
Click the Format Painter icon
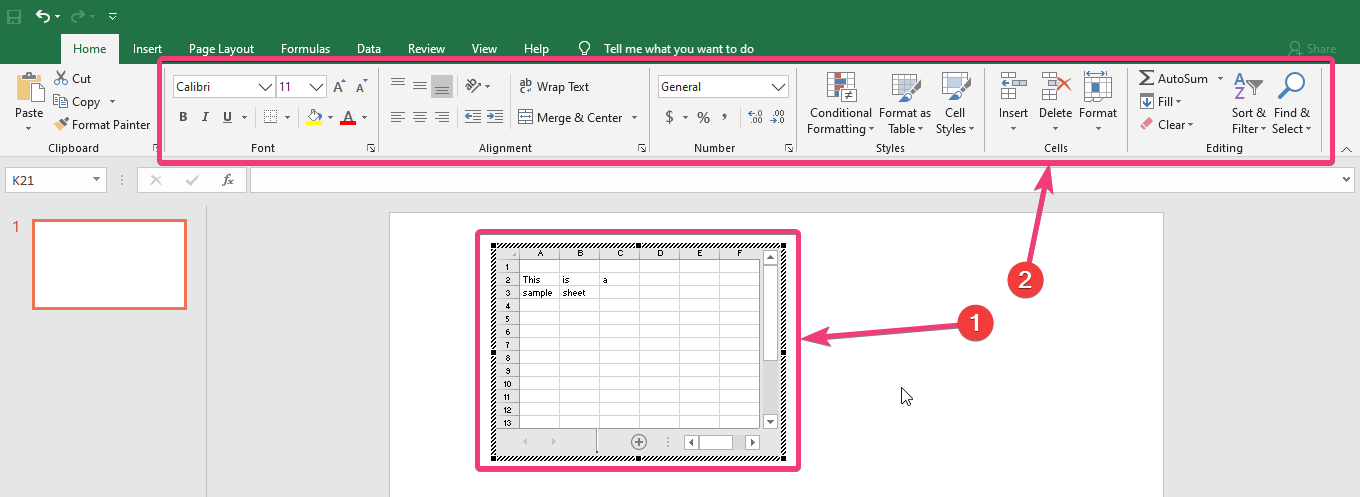tap(62, 125)
